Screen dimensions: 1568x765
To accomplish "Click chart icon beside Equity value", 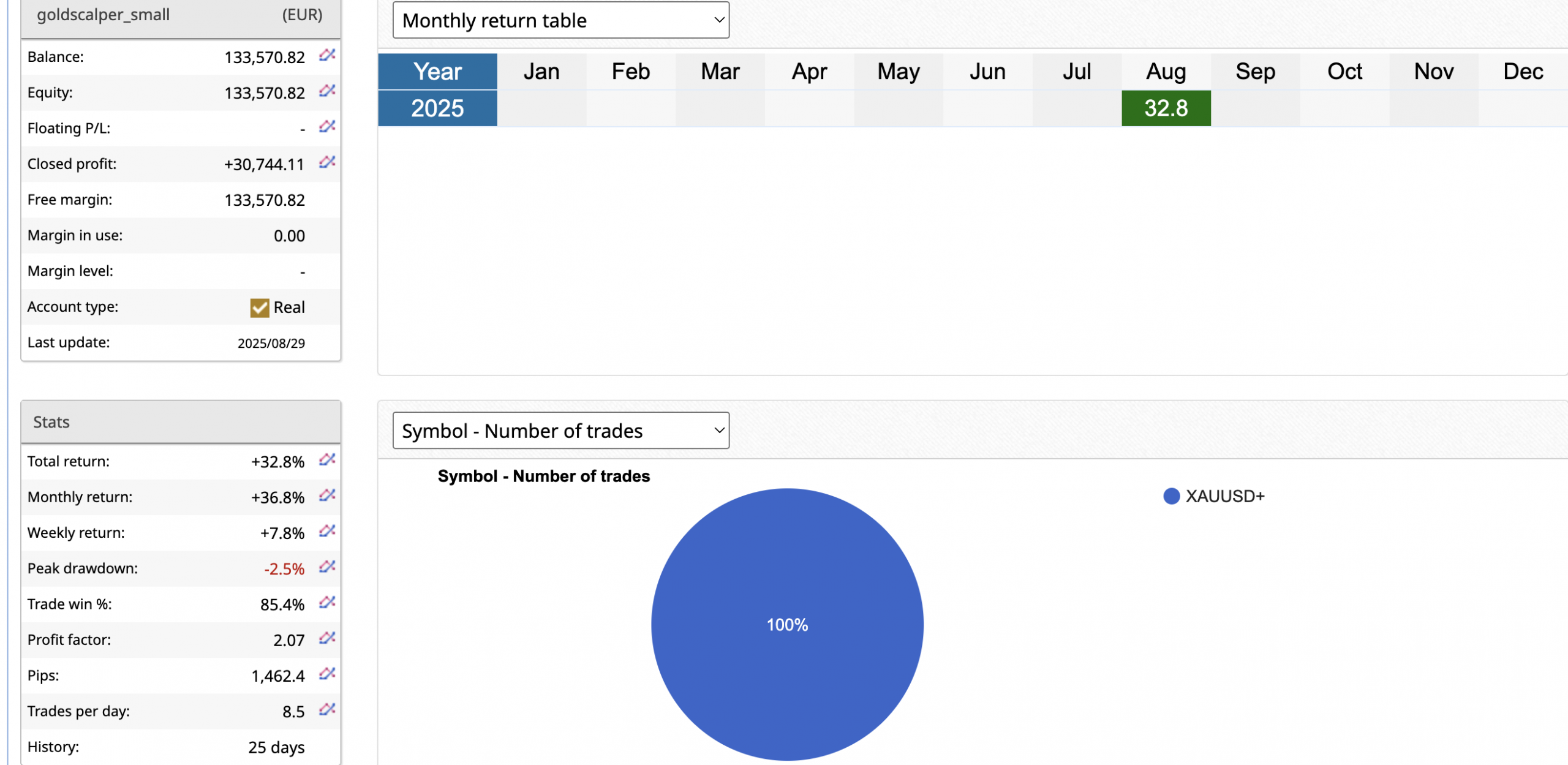I will 327,91.
